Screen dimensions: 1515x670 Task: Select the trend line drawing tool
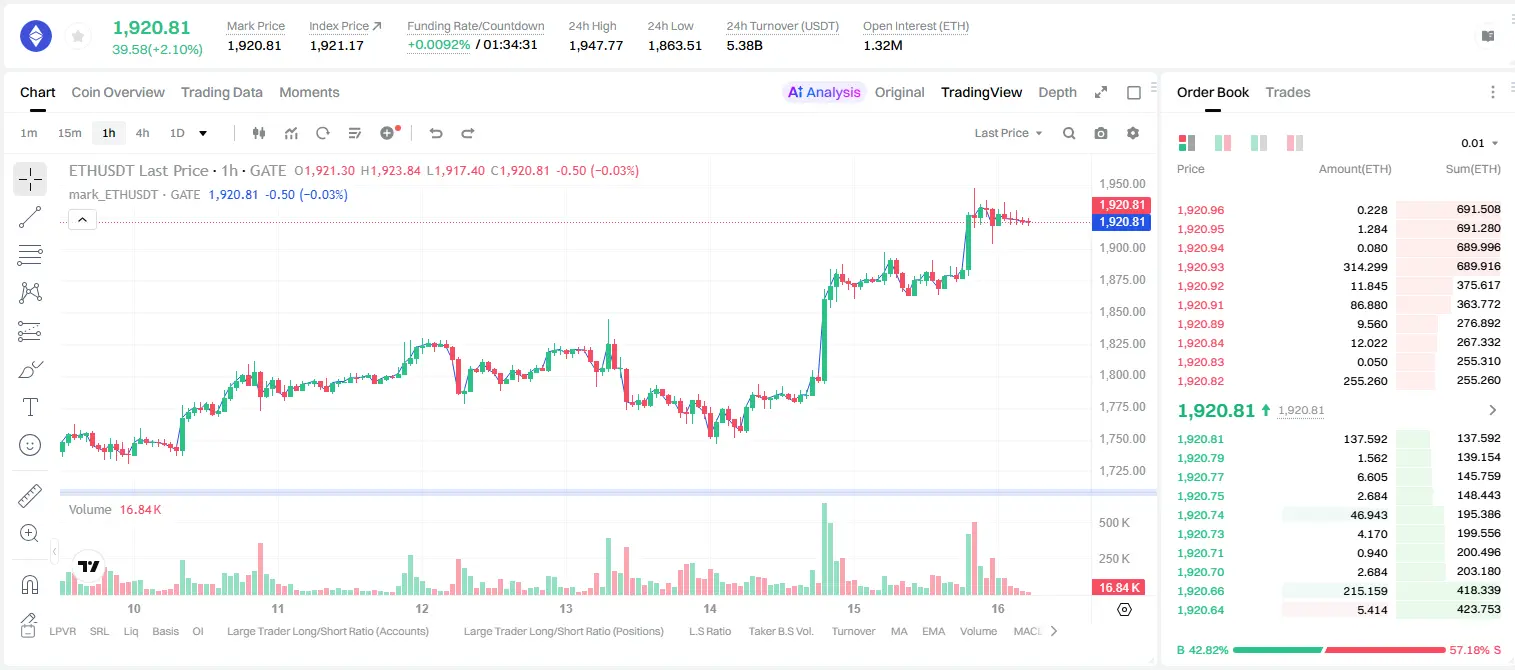(30, 217)
